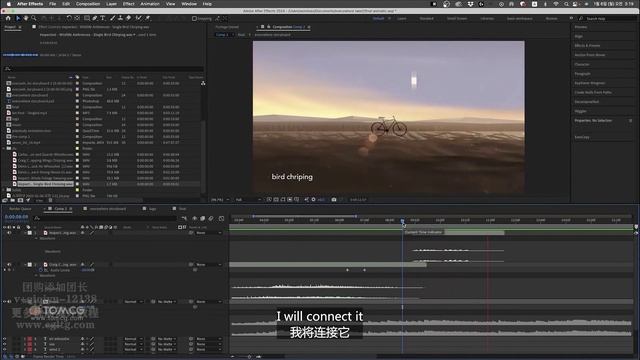
Task: Open track matte dropdown of 'art minimalist' layer
Action: [x=166, y=339]
